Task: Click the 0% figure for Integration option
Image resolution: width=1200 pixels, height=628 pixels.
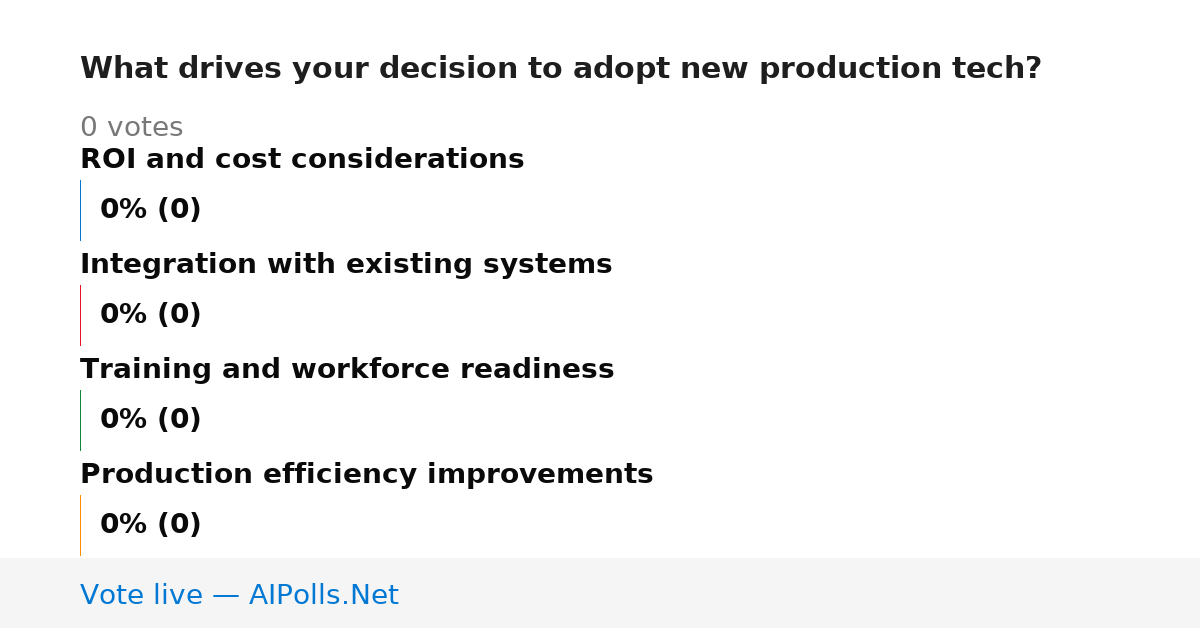Action: tap(124, 315)
